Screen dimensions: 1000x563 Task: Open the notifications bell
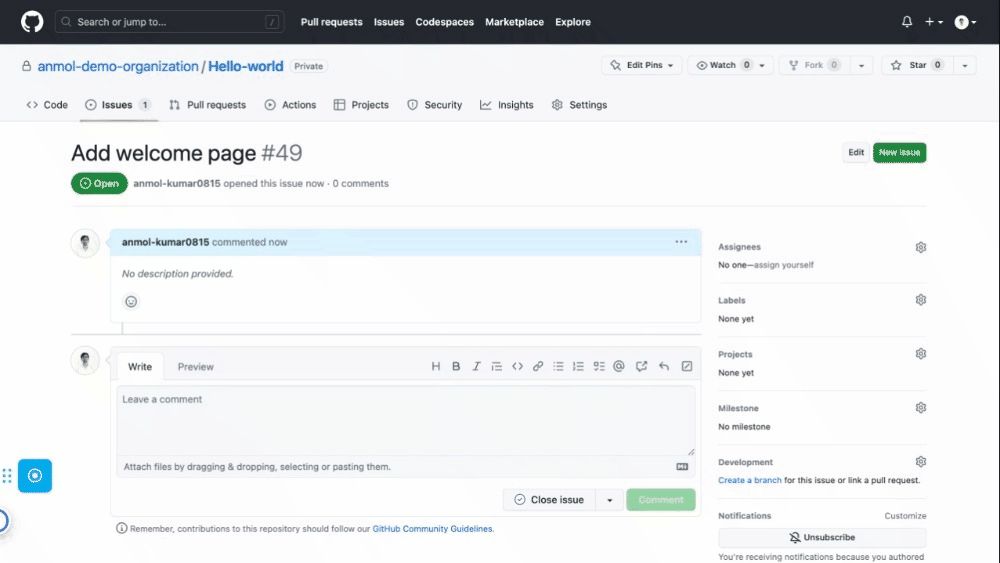(907, 22)
